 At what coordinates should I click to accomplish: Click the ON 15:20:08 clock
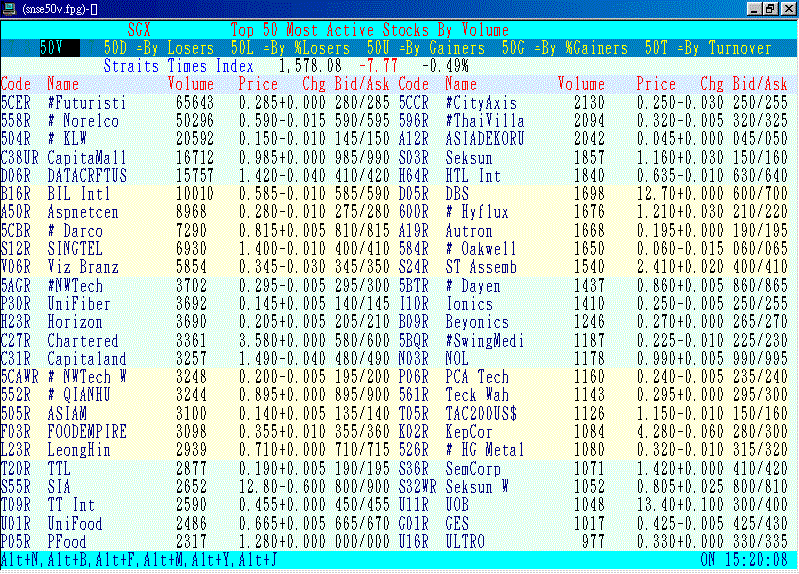(x=743, y=560)
